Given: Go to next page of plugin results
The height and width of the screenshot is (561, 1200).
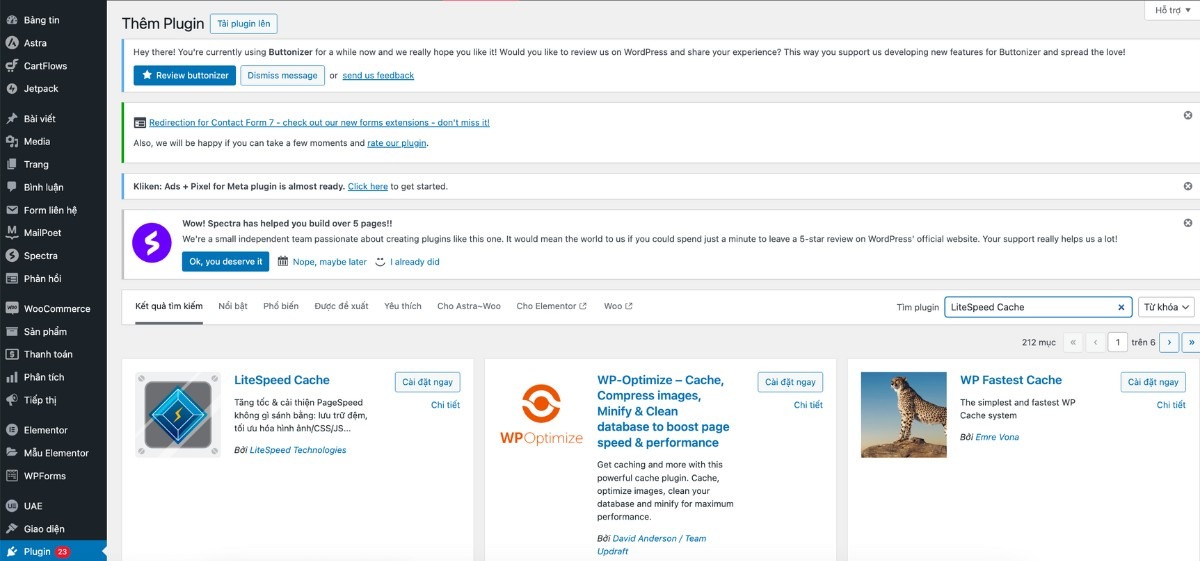Looking at the screenshot, I should pyautogui.click(x=1168, y=342).
